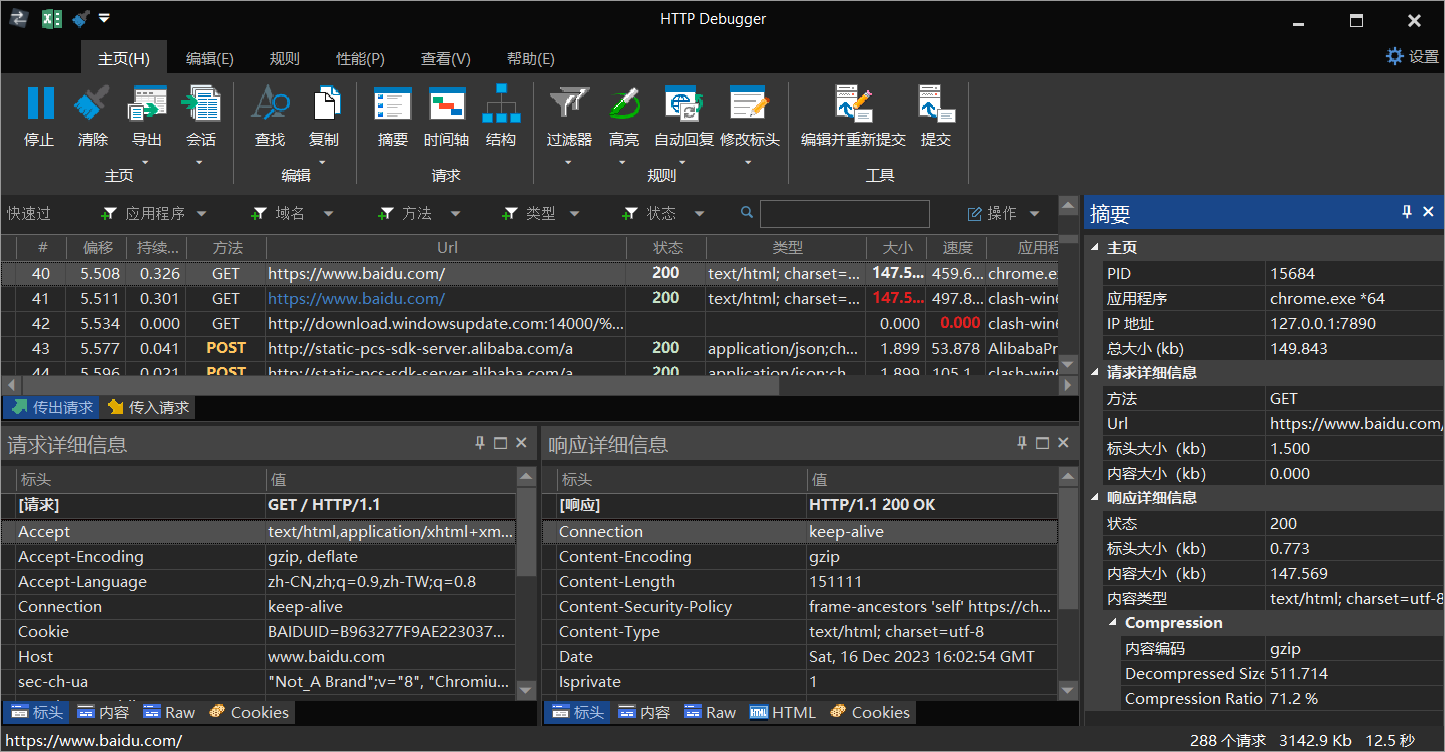Open the 操作 dropdown menu

(1003, 213)
